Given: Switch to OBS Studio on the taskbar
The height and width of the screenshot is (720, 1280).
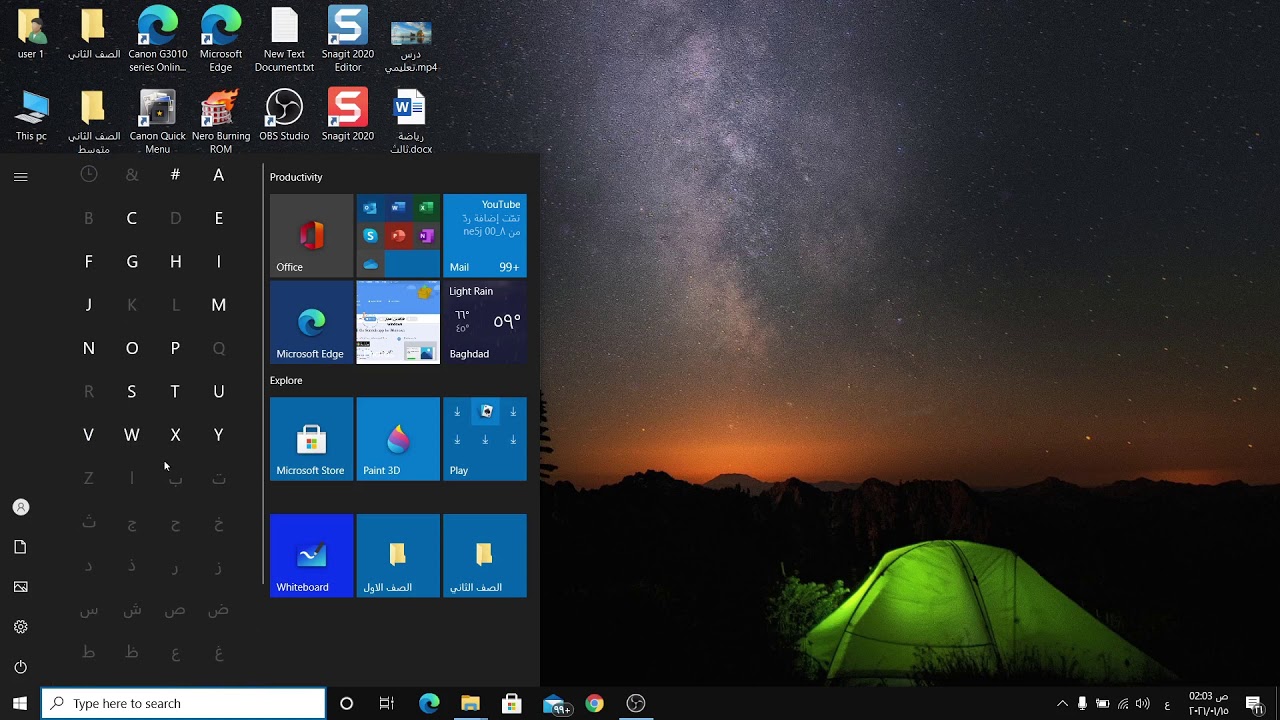Looking at the screenshot, I should pyautogui.click(x=636, y=704).
